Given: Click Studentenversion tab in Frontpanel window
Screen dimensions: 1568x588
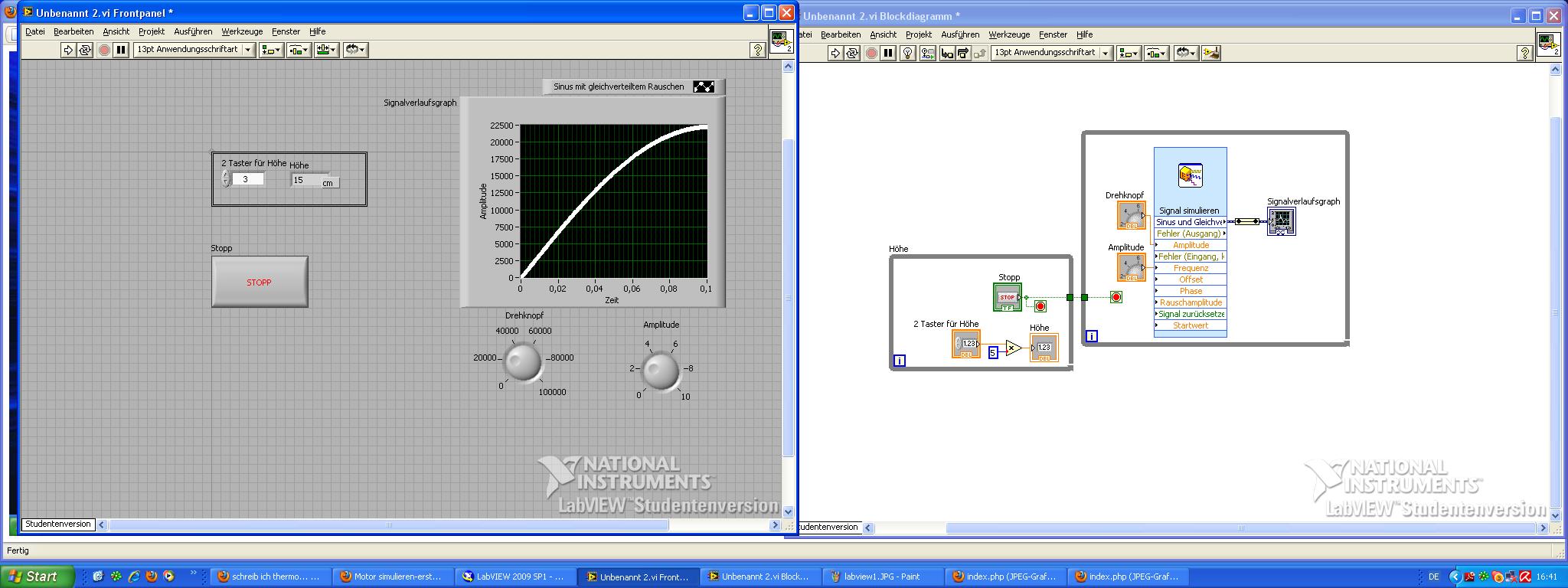Looking at the screenshot, I should [x=58, y=524].
